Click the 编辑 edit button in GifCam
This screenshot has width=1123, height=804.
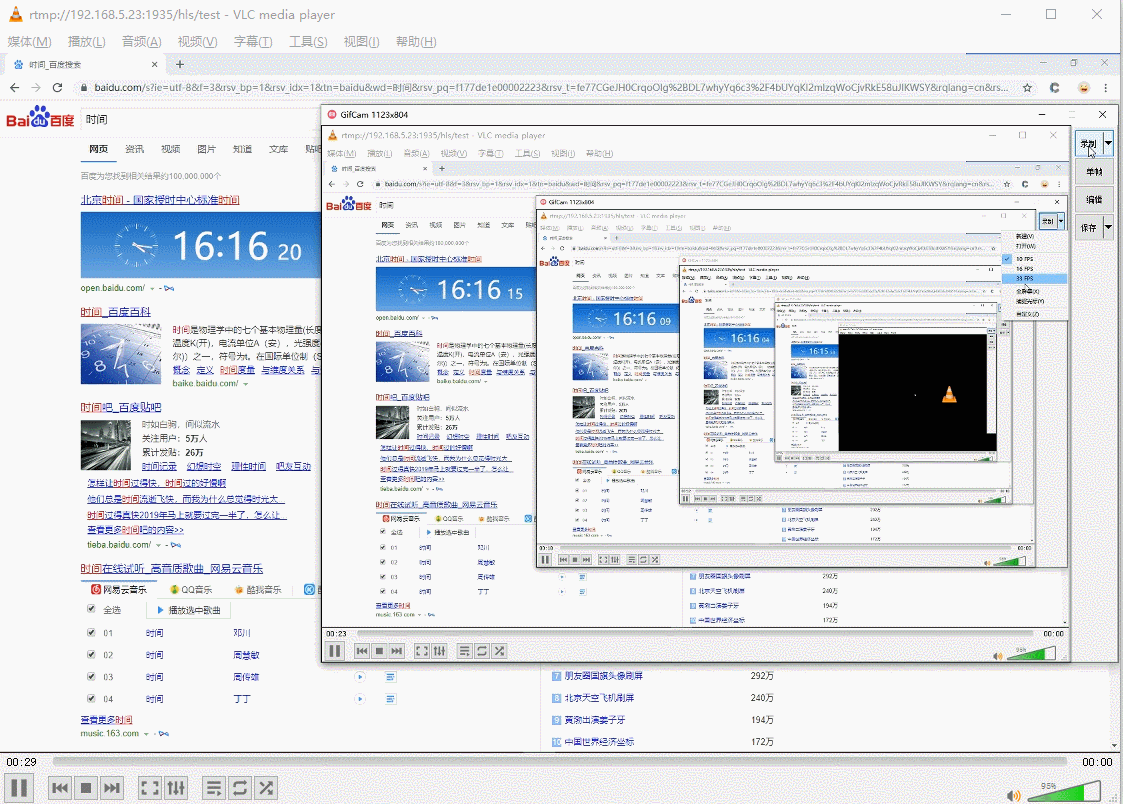click(x=1094, y=200)
